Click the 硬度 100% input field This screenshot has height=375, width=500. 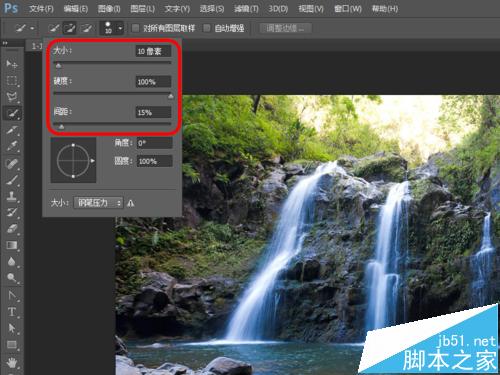click(153, 82)
